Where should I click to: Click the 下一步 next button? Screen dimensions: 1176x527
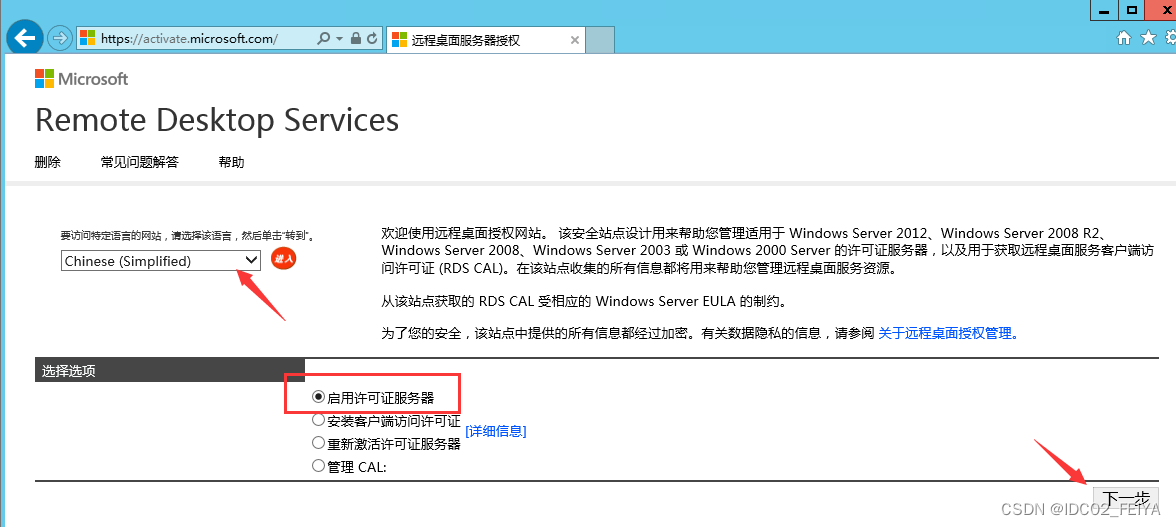(1126, 499)
